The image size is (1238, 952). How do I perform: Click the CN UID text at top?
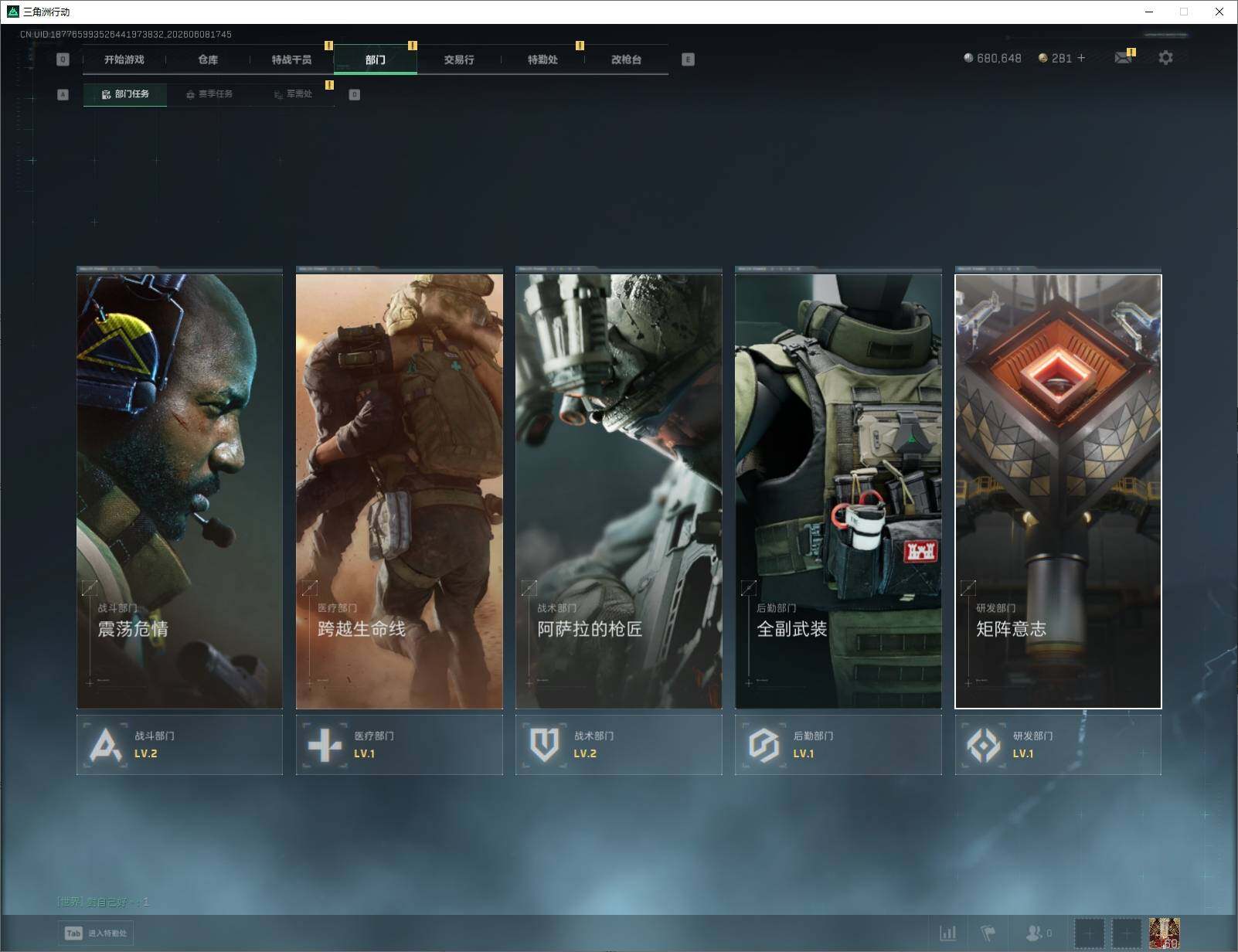pyautogui.click(x=126, y=34)
